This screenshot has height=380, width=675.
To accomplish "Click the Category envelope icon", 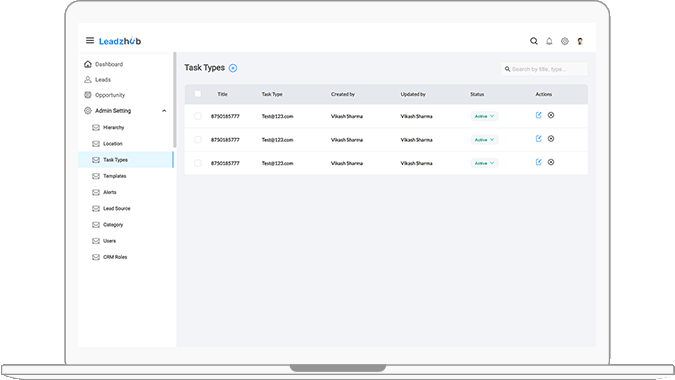I will (x=96, y=225).
